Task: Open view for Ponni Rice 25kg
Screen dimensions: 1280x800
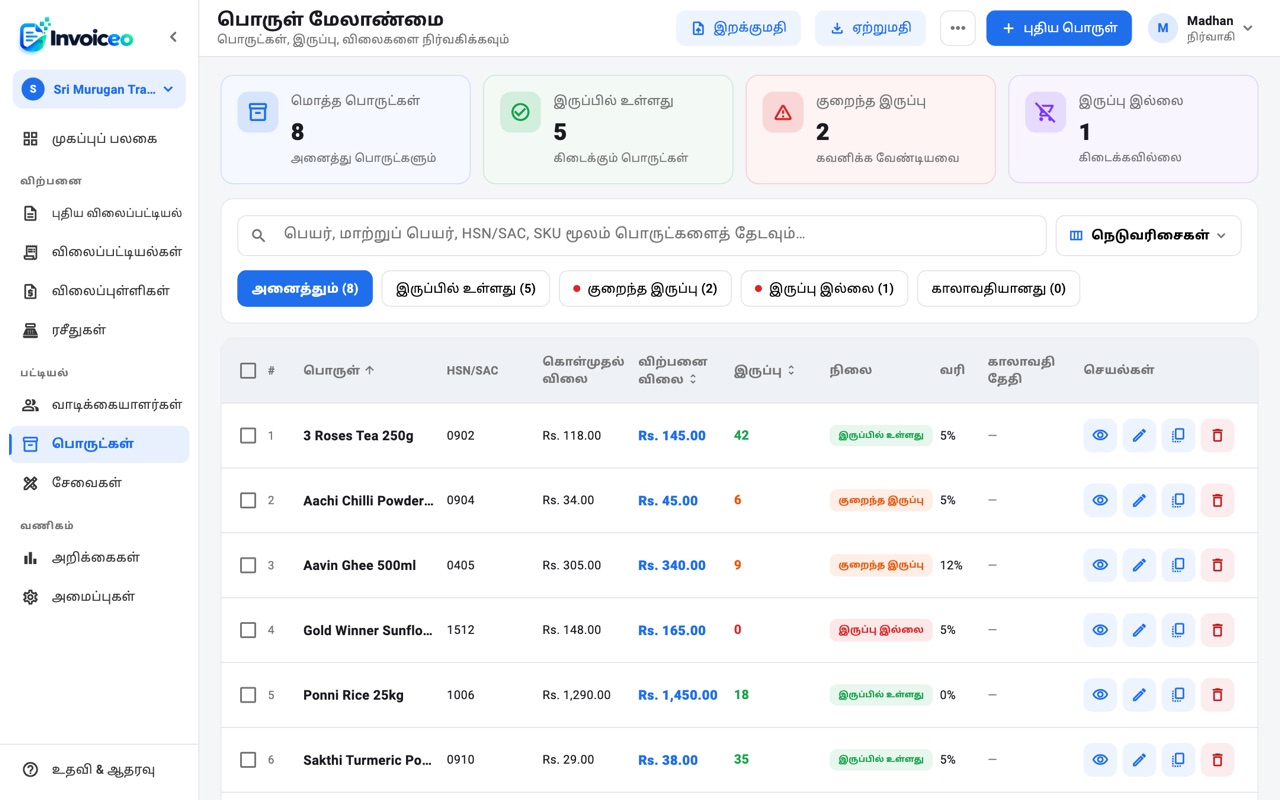Action: [x=1100, y=695]
